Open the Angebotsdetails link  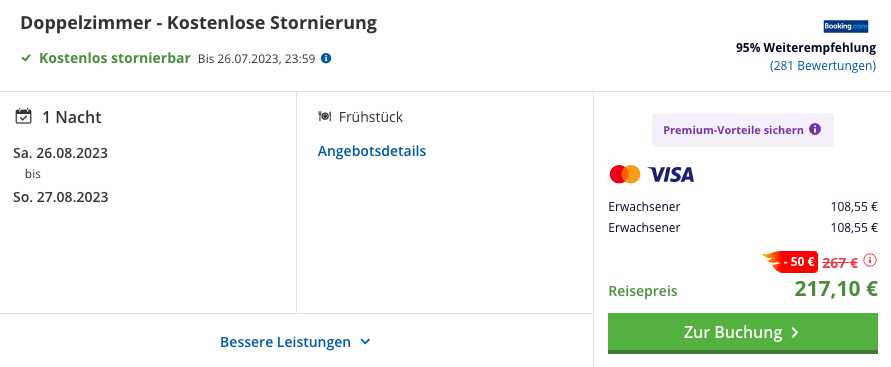pos(372,151)
